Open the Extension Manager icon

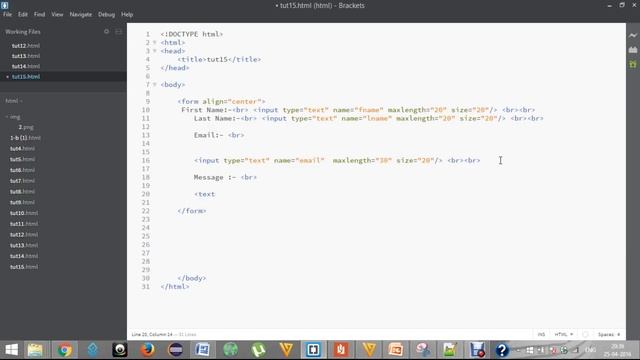point(633,50)
